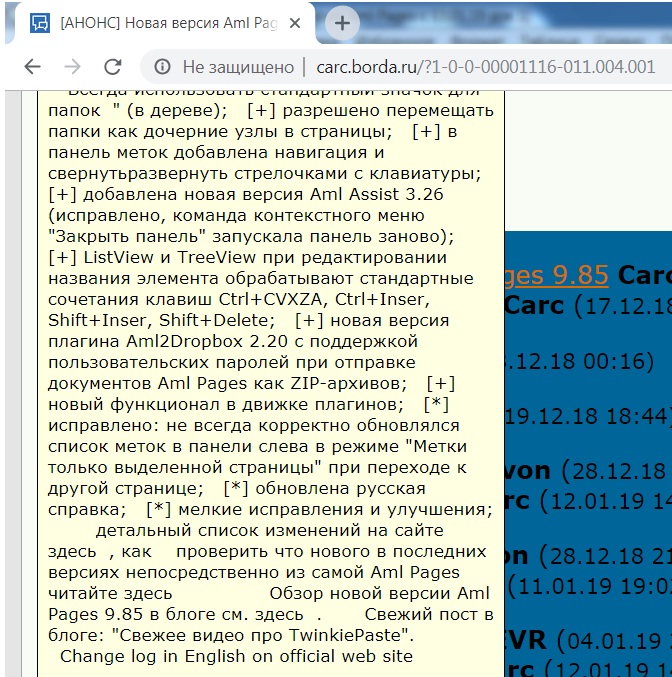Select the '[АНОНС] Новая версия Aml Pag' tab

[x=165, y=23]
